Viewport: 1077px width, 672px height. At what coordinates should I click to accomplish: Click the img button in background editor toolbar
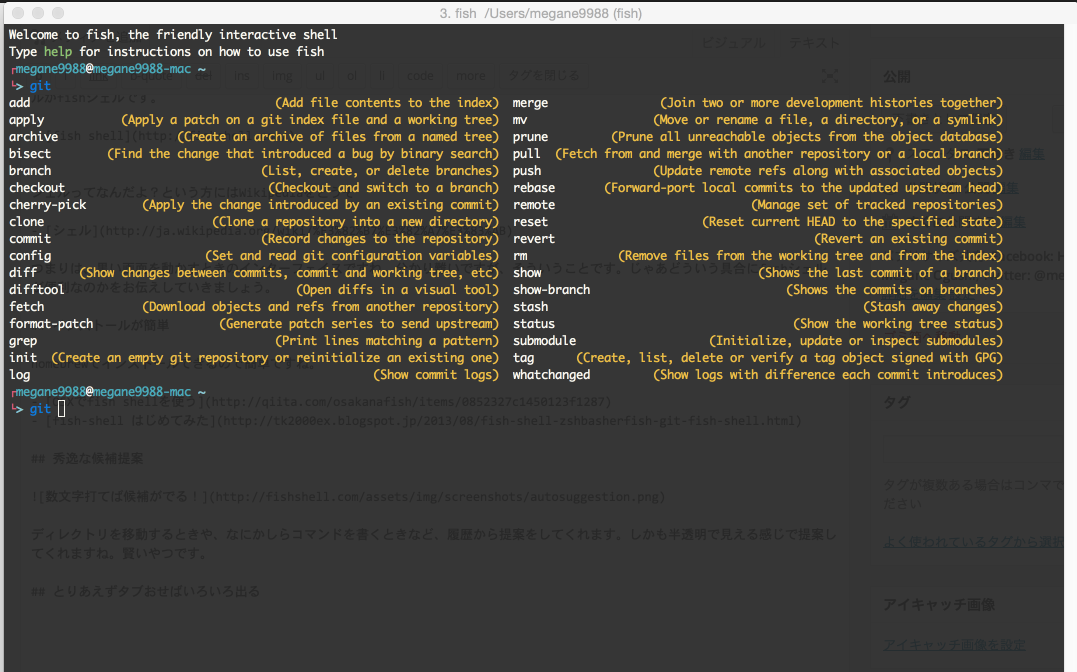282,76
